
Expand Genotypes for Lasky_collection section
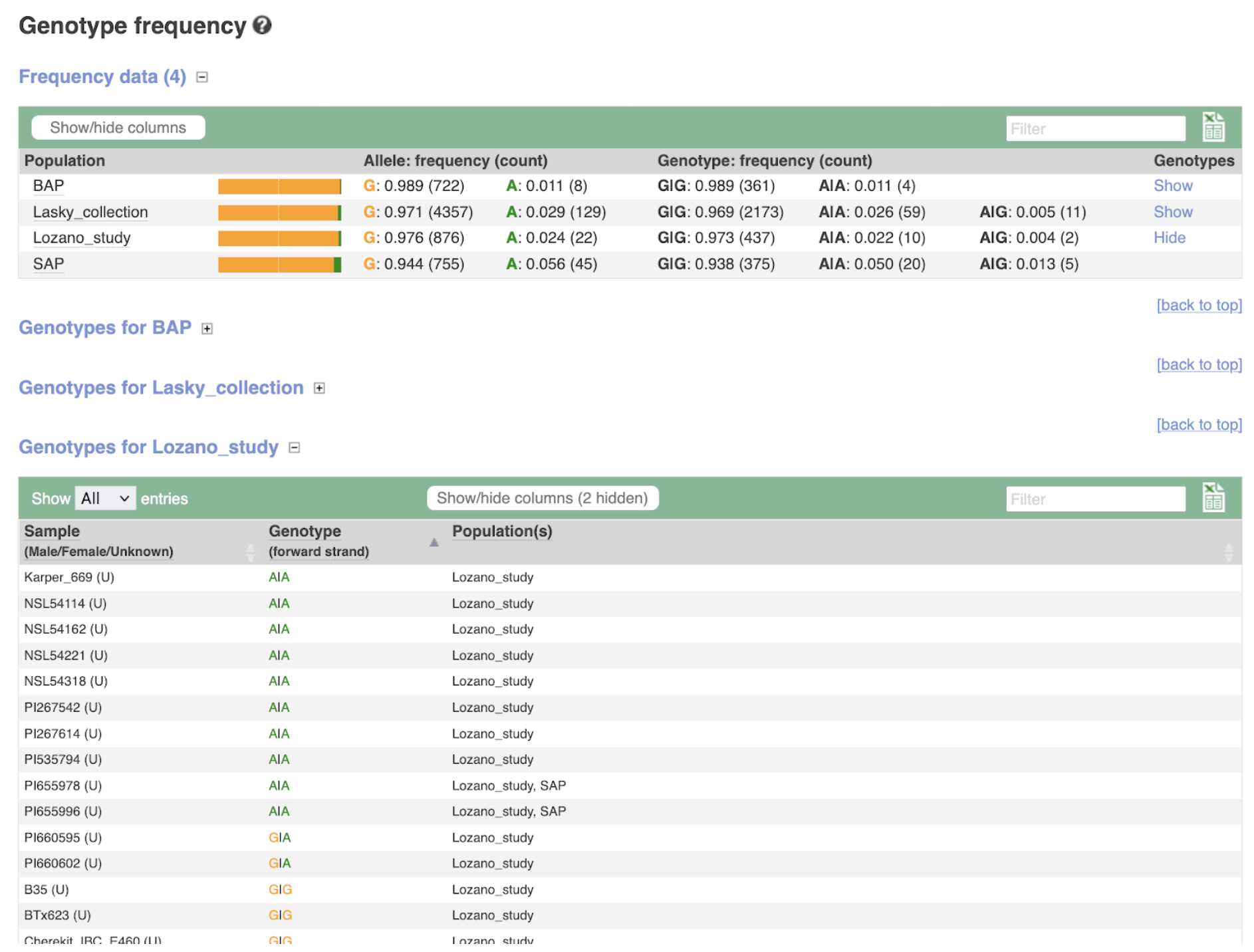click(319, 388)
